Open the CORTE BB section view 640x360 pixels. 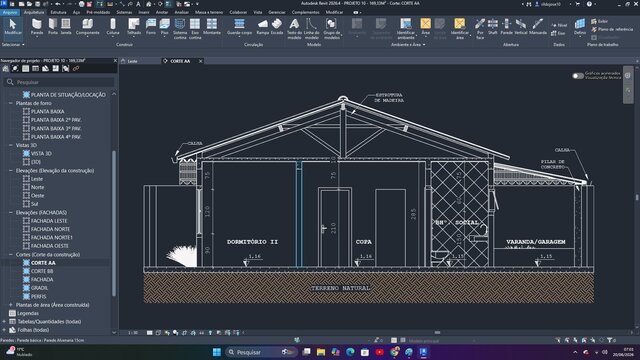[x=42, y=271]
